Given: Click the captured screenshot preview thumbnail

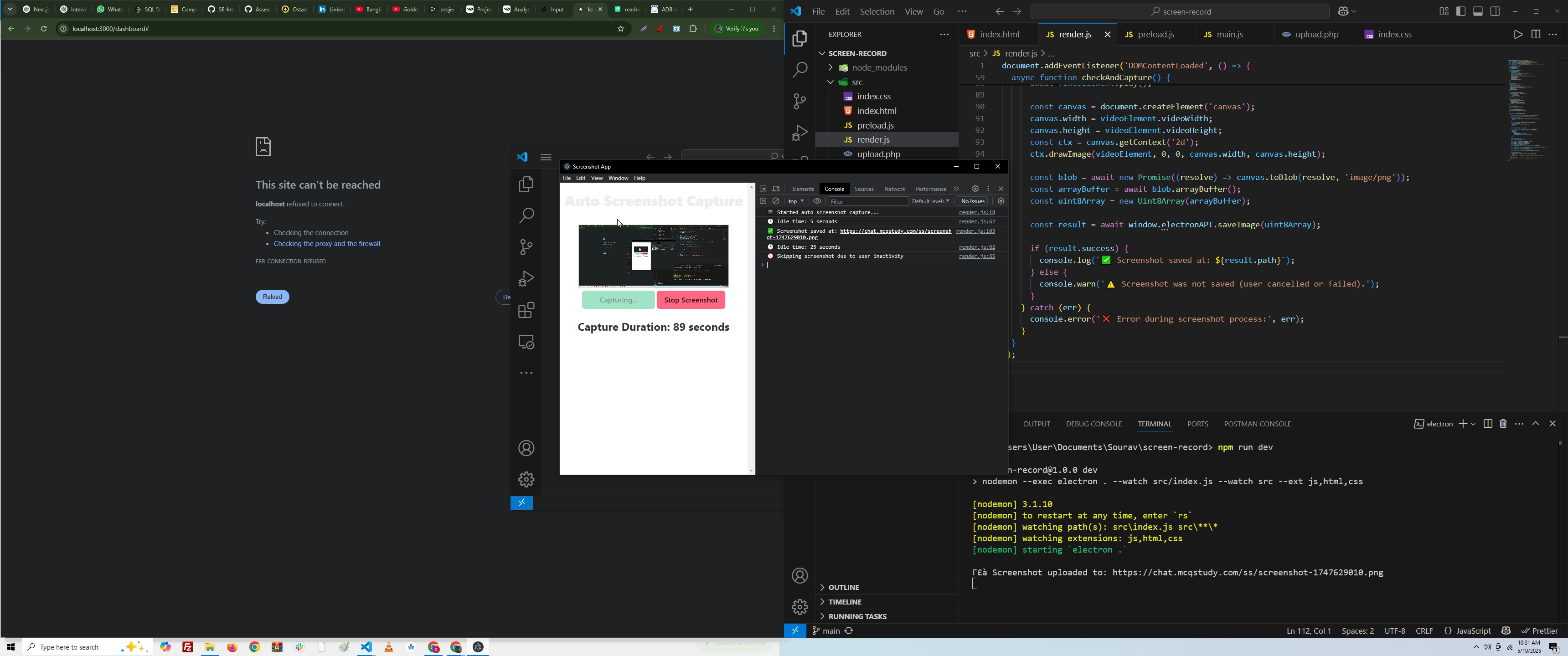Looking at the screenshot, I should (x=653, y=256).
